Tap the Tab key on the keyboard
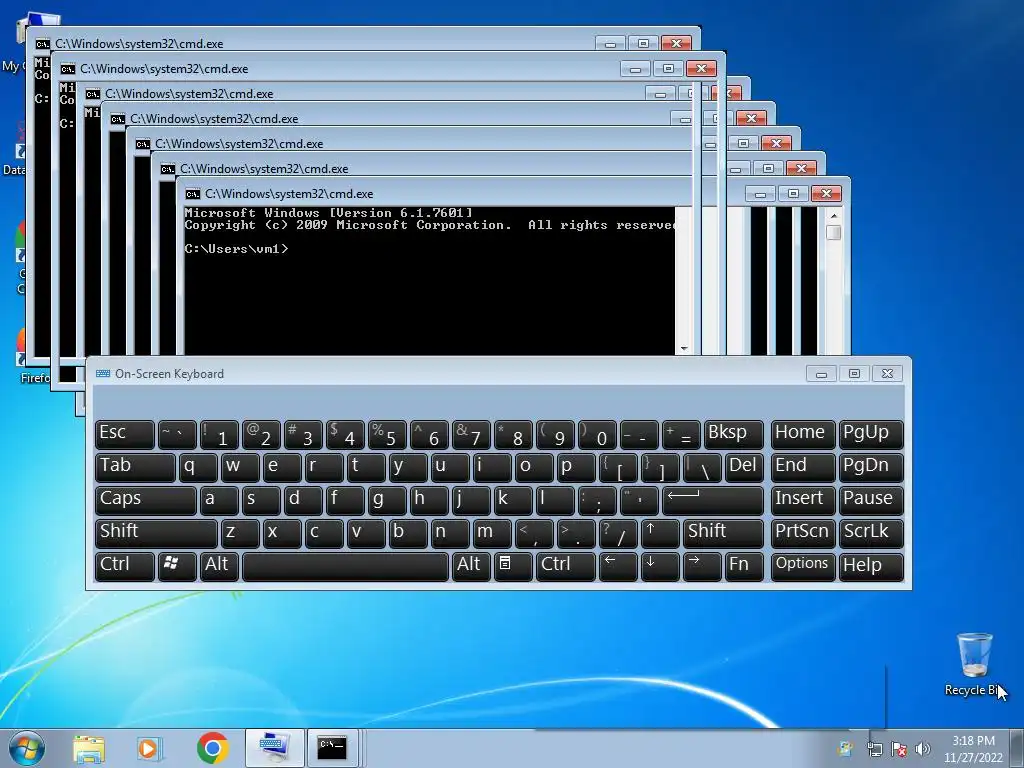 (135, 467)
